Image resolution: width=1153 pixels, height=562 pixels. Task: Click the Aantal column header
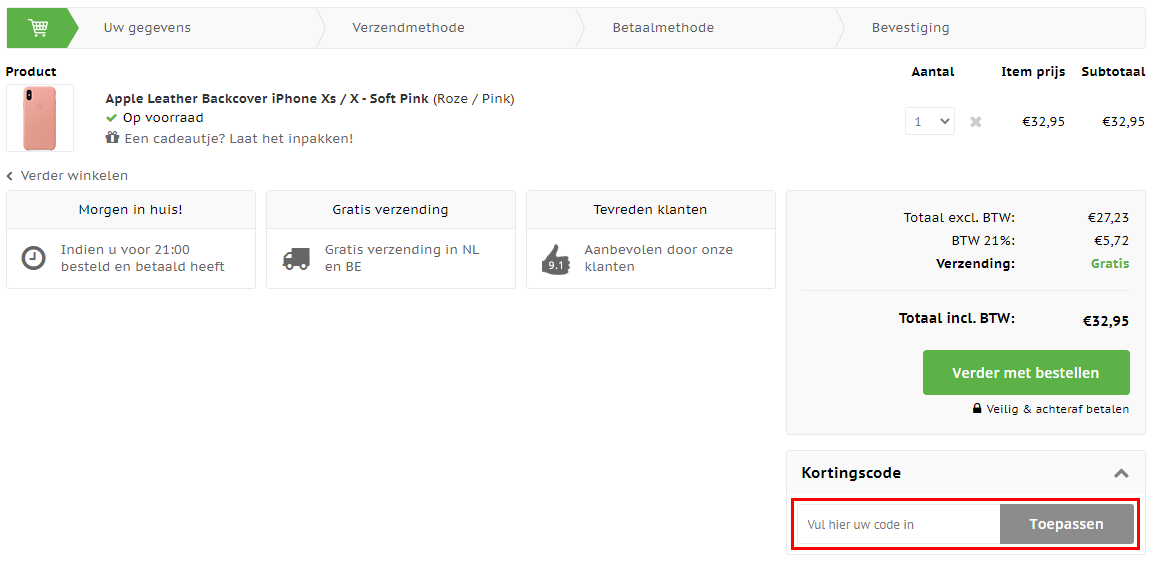[932, 72]
